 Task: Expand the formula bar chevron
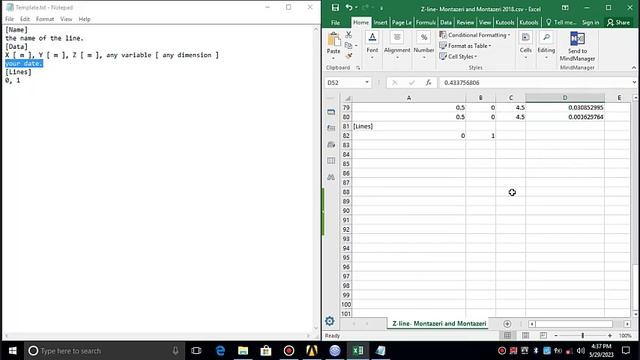tap(634, 82)
